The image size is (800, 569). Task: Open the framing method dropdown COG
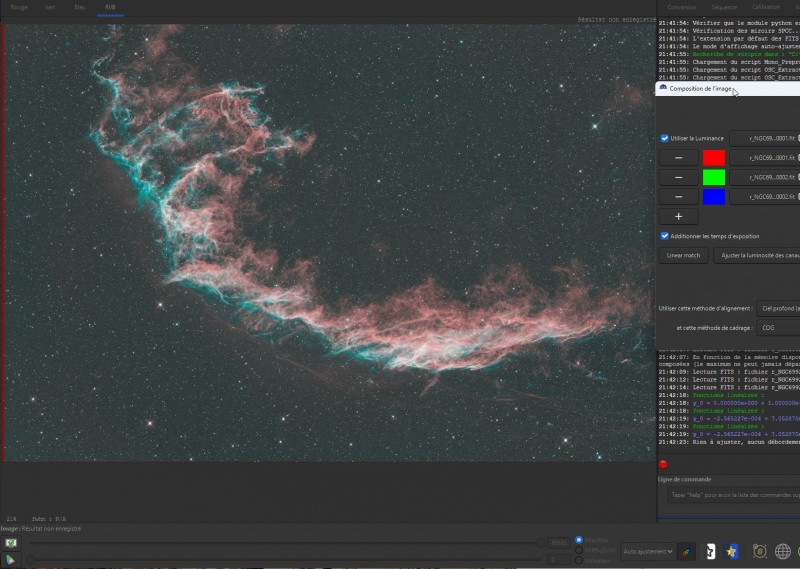778,328
